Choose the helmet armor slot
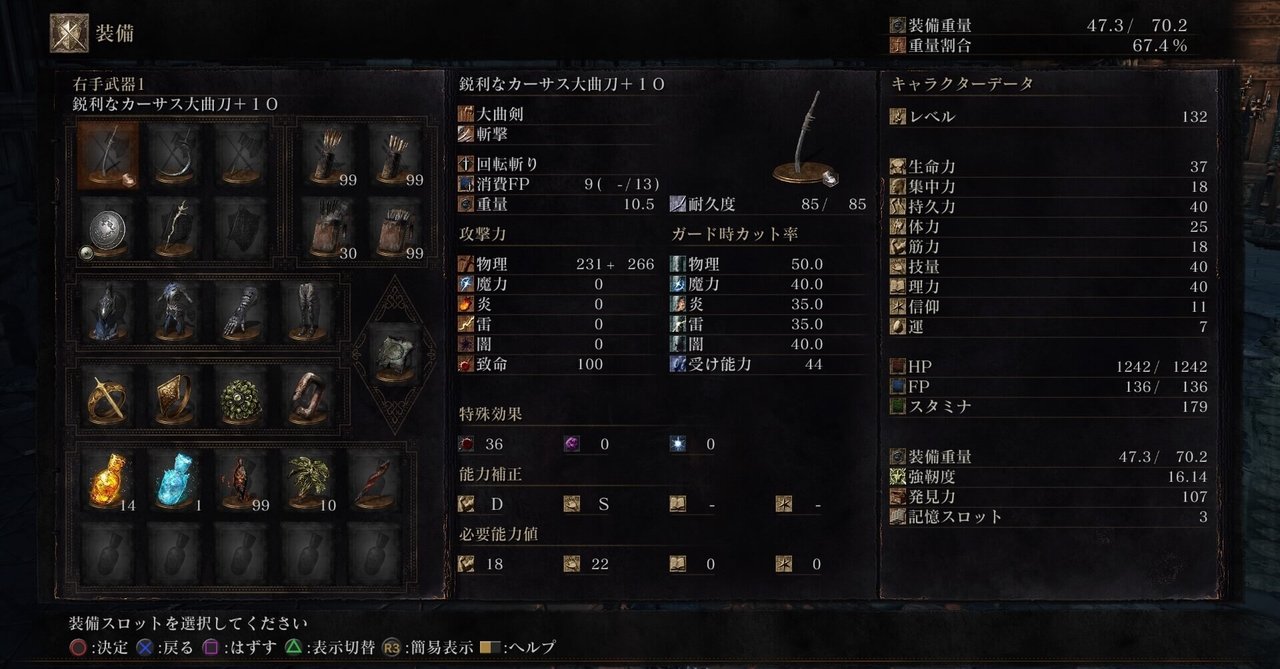 point(109,313)
